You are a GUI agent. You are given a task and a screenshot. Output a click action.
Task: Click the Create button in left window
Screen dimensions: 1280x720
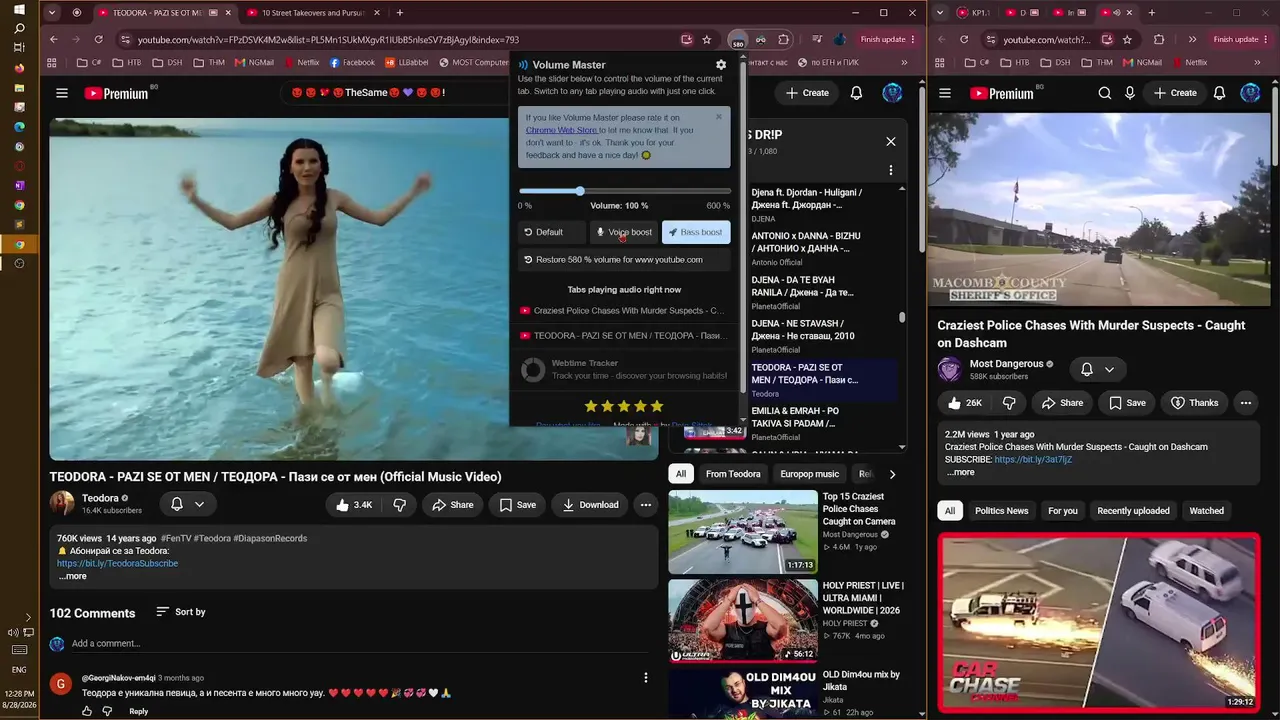(x=807, y=93)
